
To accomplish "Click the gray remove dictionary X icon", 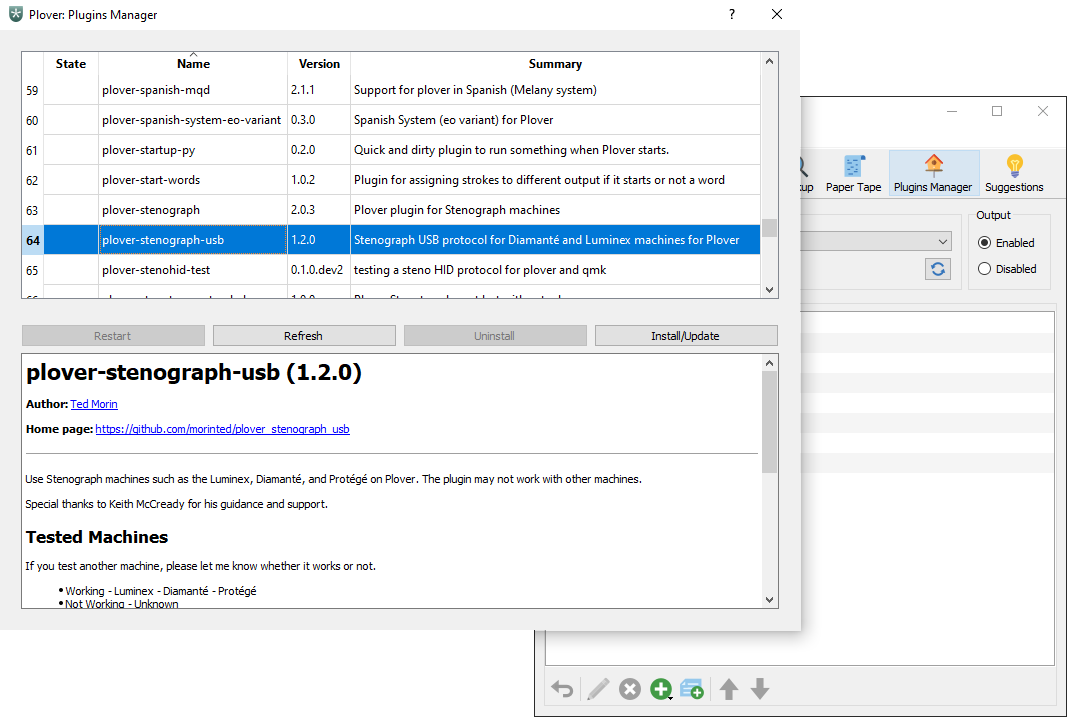I will (629, 689).
